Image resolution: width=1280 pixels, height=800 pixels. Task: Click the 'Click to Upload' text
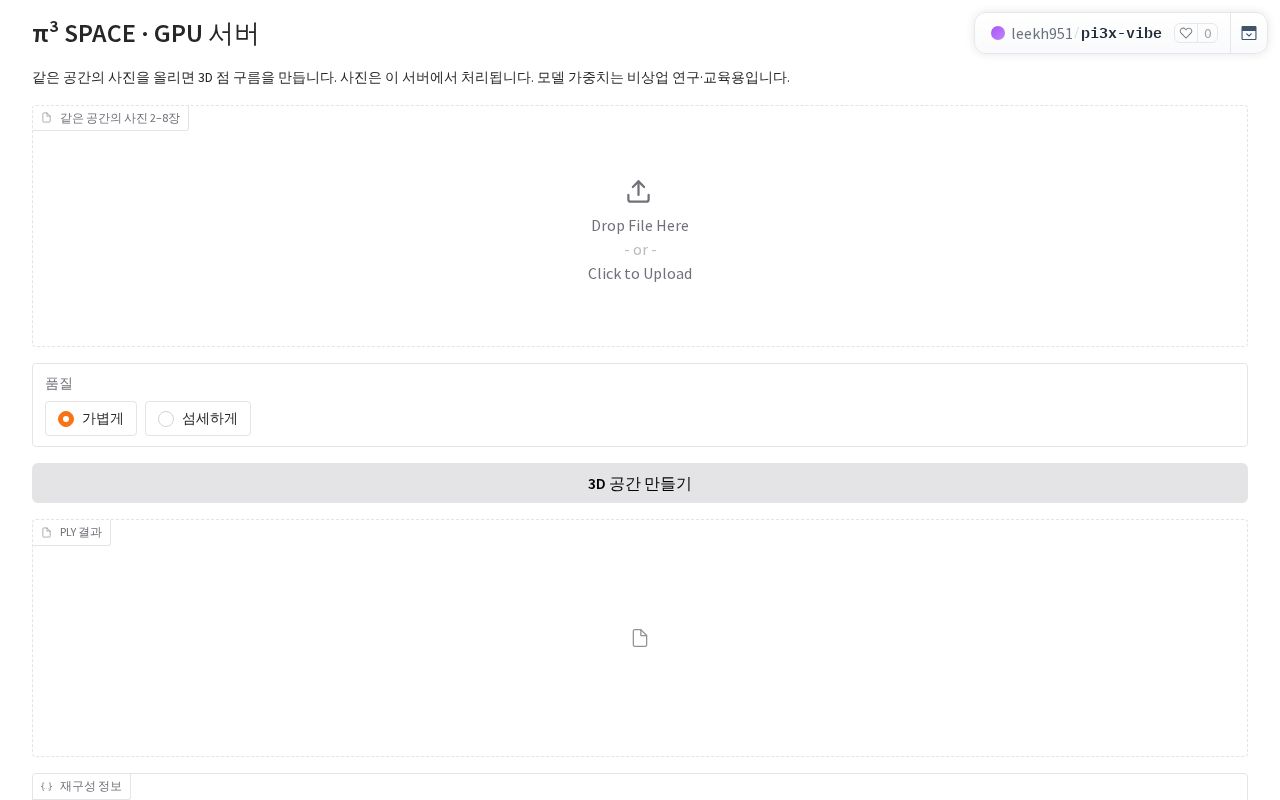point(640,273)
